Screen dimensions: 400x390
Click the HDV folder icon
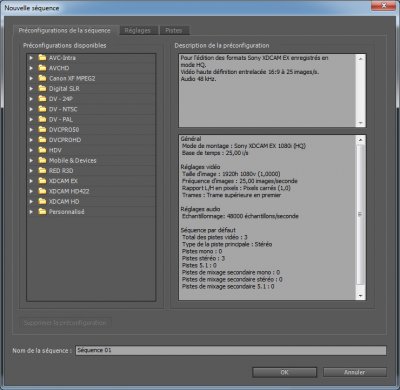click(42, 150)
